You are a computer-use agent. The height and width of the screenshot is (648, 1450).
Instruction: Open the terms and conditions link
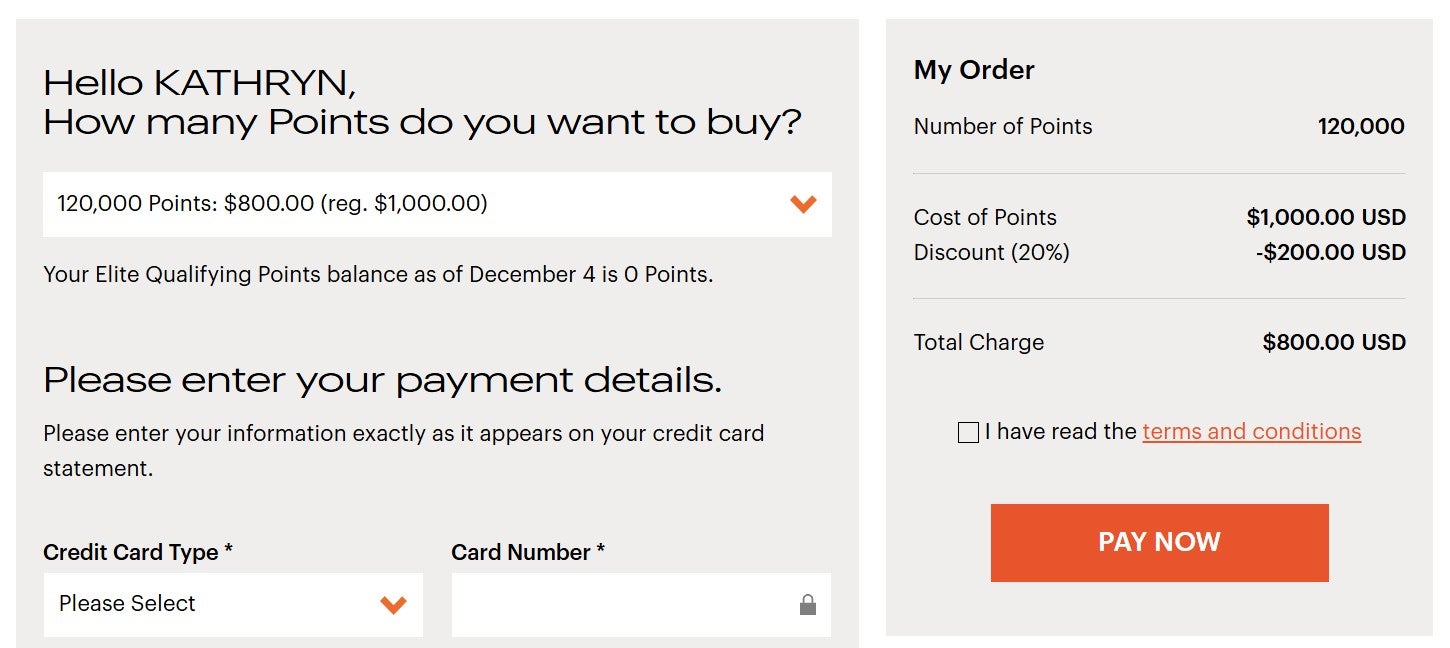(1250, 431)
